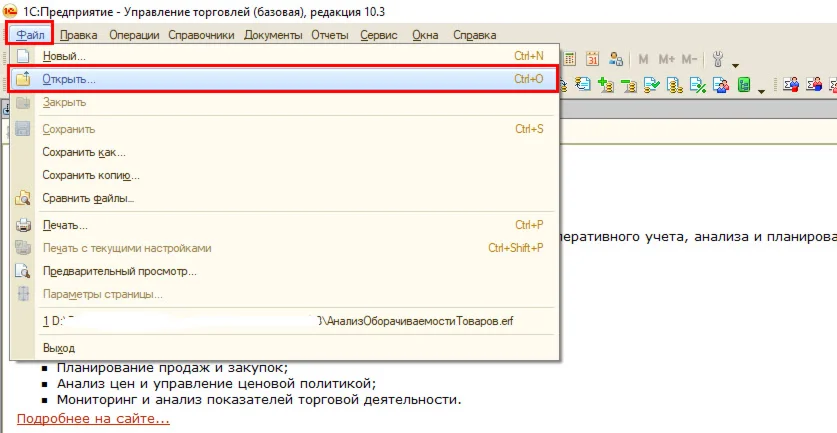837x433 pixels.
Task: Click the sigma report icon with red person
Action: (x=814, y=84)
